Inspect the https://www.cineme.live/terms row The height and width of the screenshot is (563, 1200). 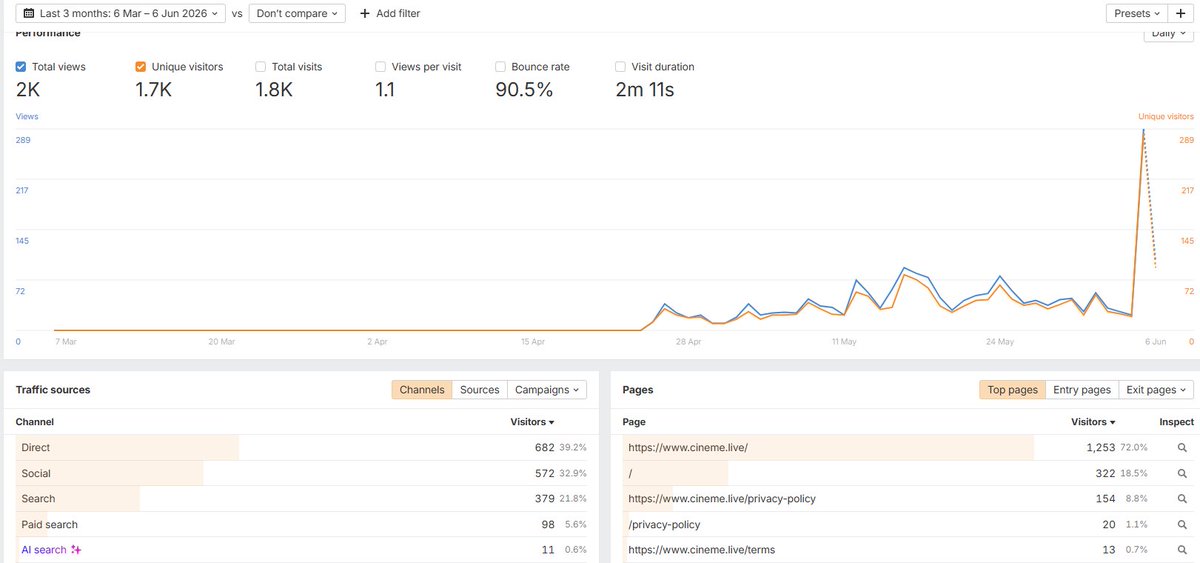click(x=1181, y=550)
